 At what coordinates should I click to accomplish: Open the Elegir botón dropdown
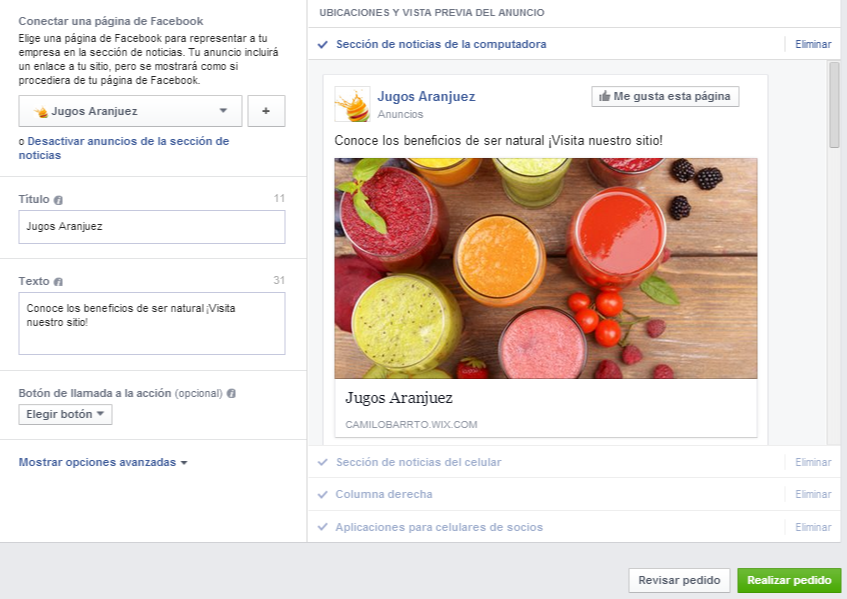[65, 414]
